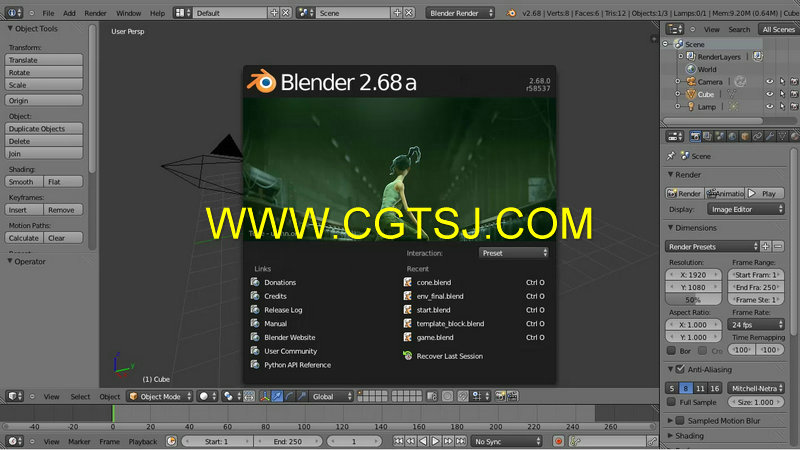
Task: Play the animation in reverse
Action: tap(423, 441)
